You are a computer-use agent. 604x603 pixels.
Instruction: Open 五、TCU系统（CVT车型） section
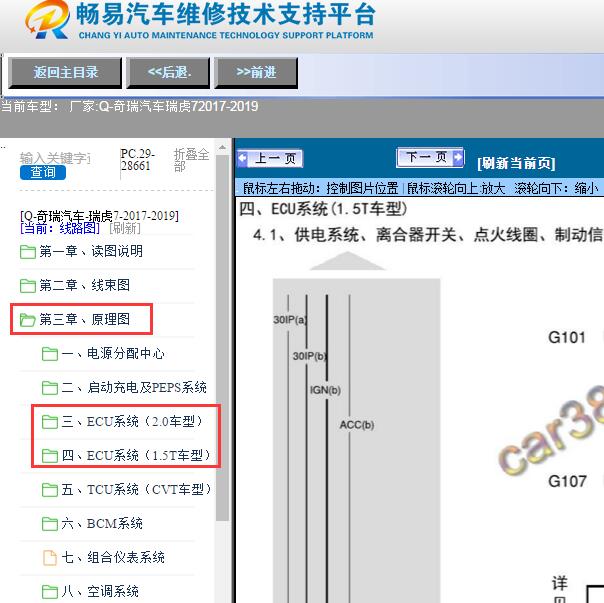click(x=137, y=489)
